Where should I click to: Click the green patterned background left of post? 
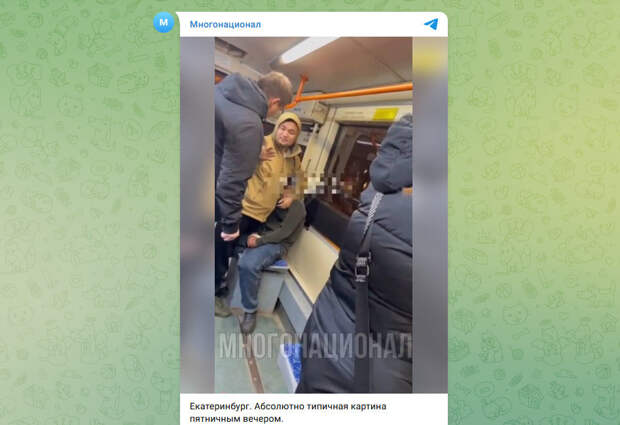point(87,213)
